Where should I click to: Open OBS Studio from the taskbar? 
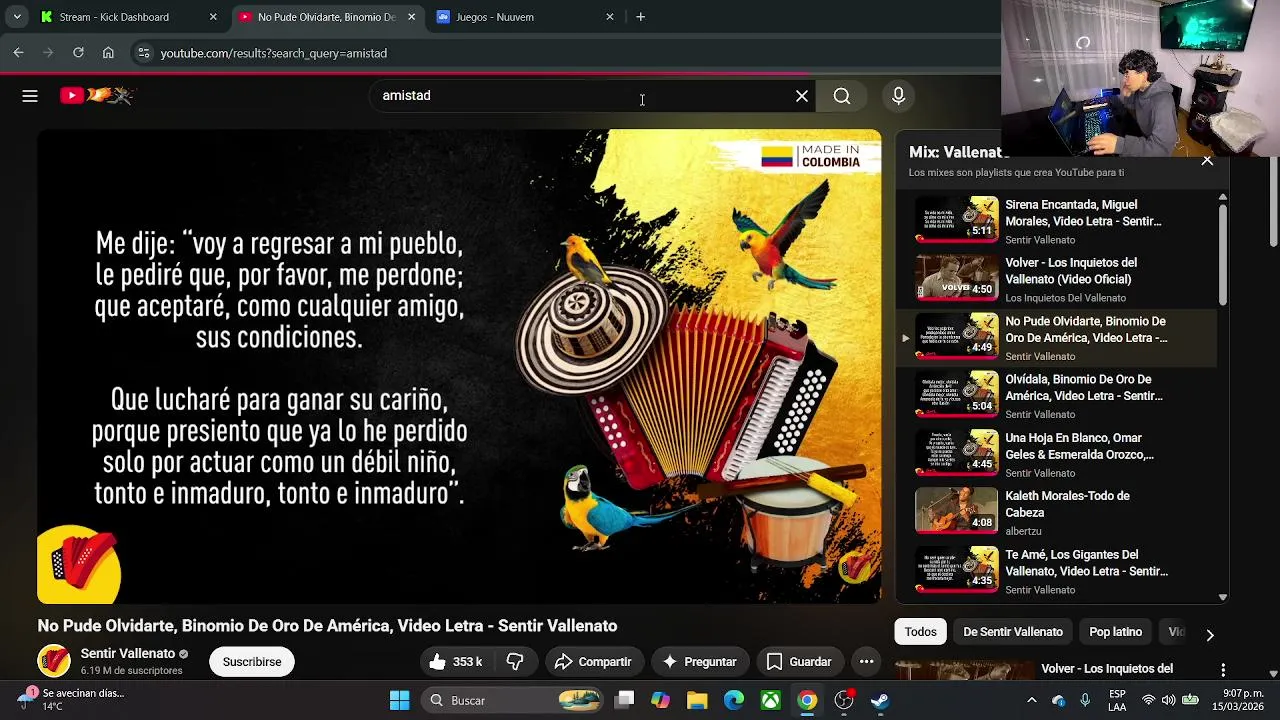pos(844,700)
